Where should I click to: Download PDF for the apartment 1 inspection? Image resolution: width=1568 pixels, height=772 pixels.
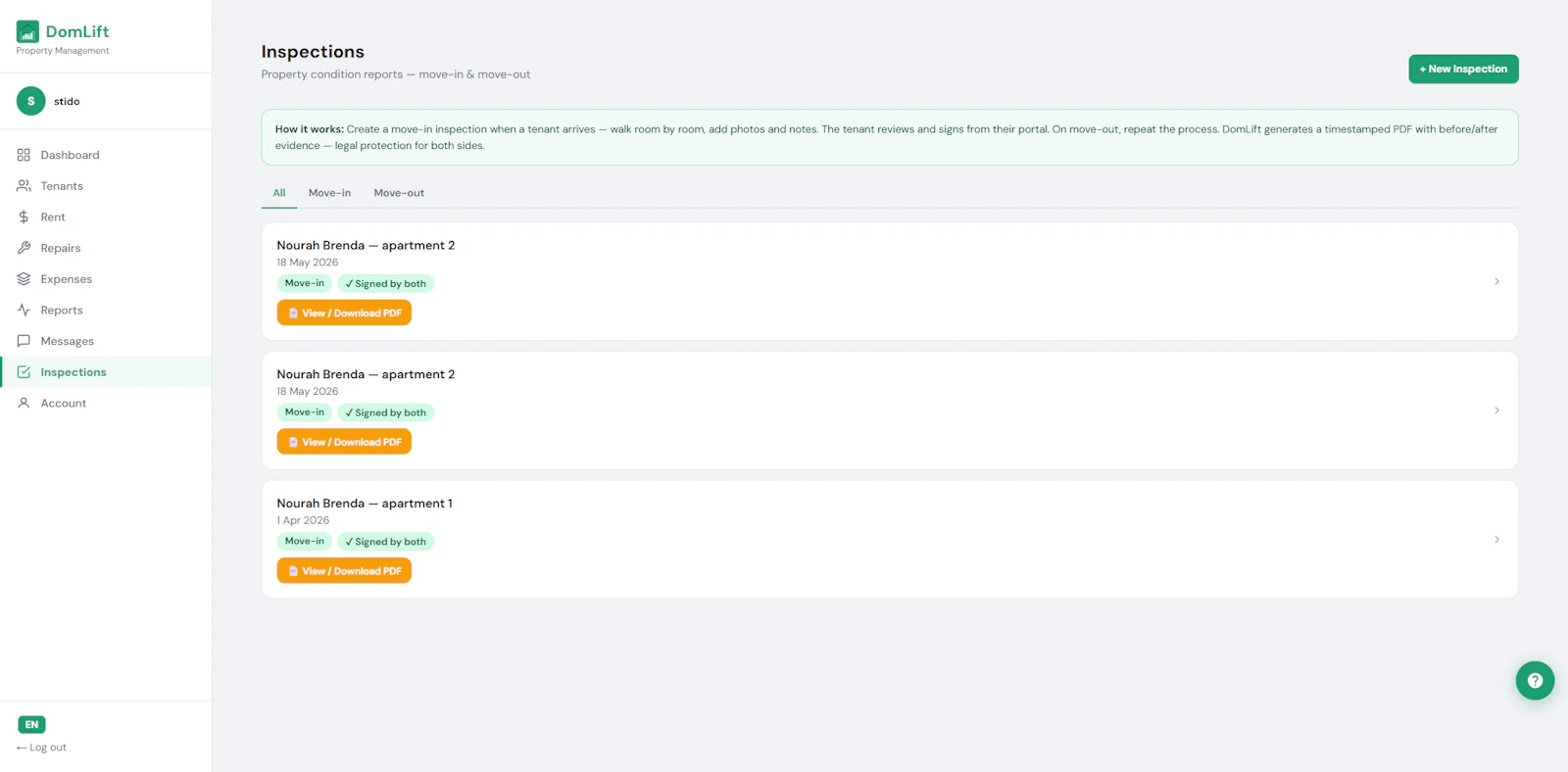click(x=344, y=570)
